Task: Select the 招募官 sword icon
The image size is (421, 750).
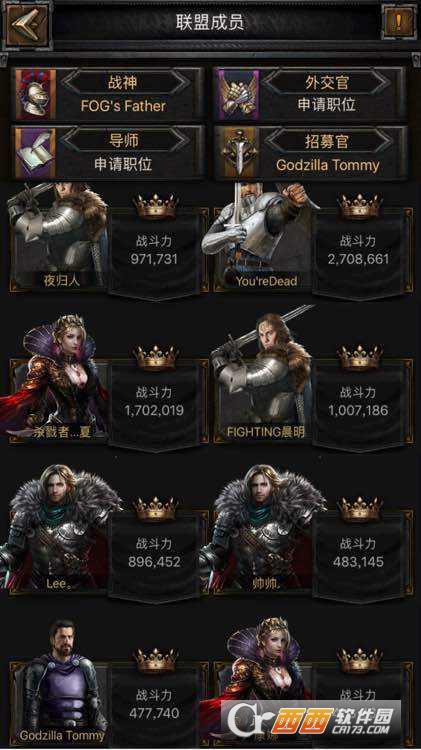Action: point(239,153)
